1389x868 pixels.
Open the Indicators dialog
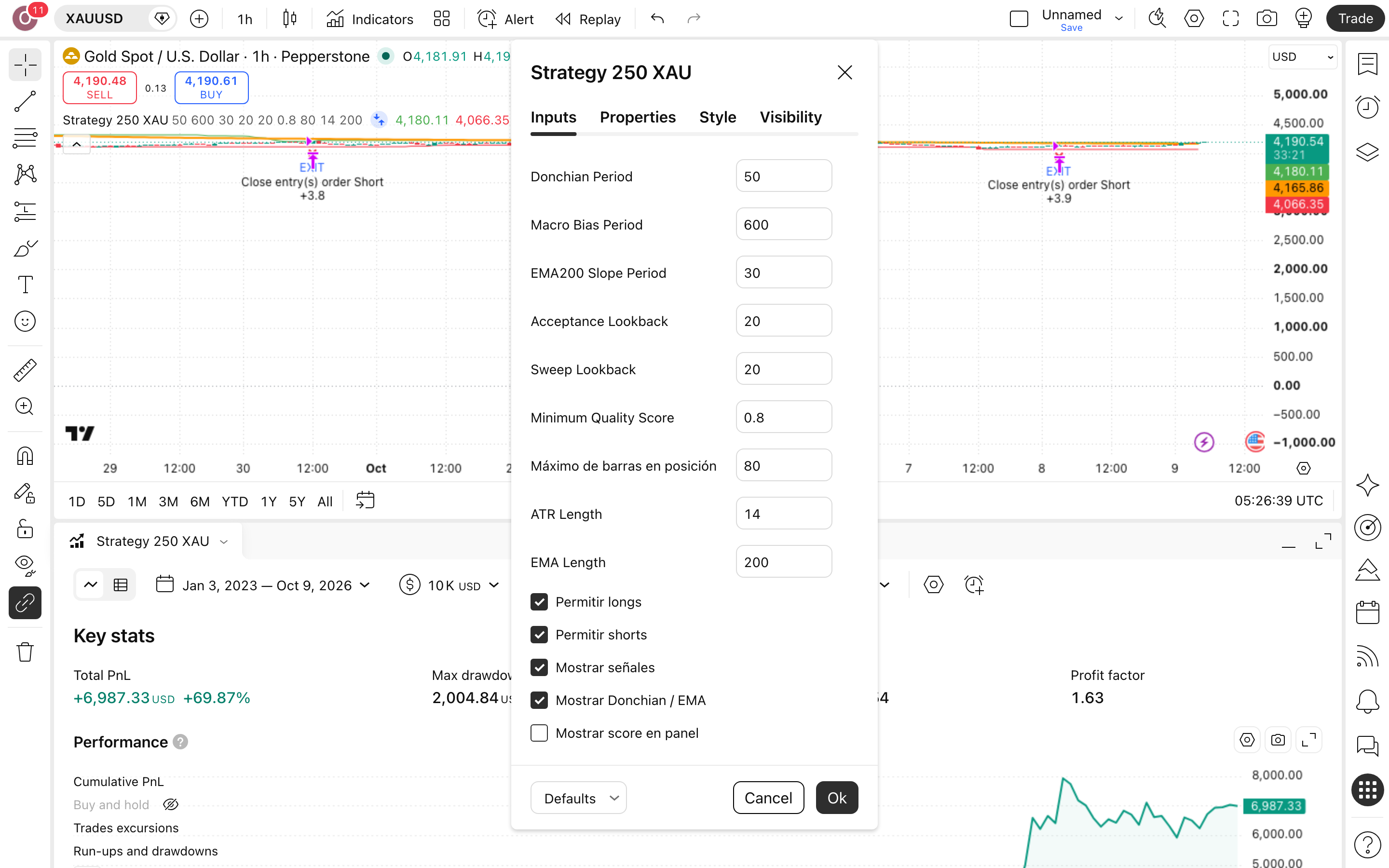[x=369, y=19]
